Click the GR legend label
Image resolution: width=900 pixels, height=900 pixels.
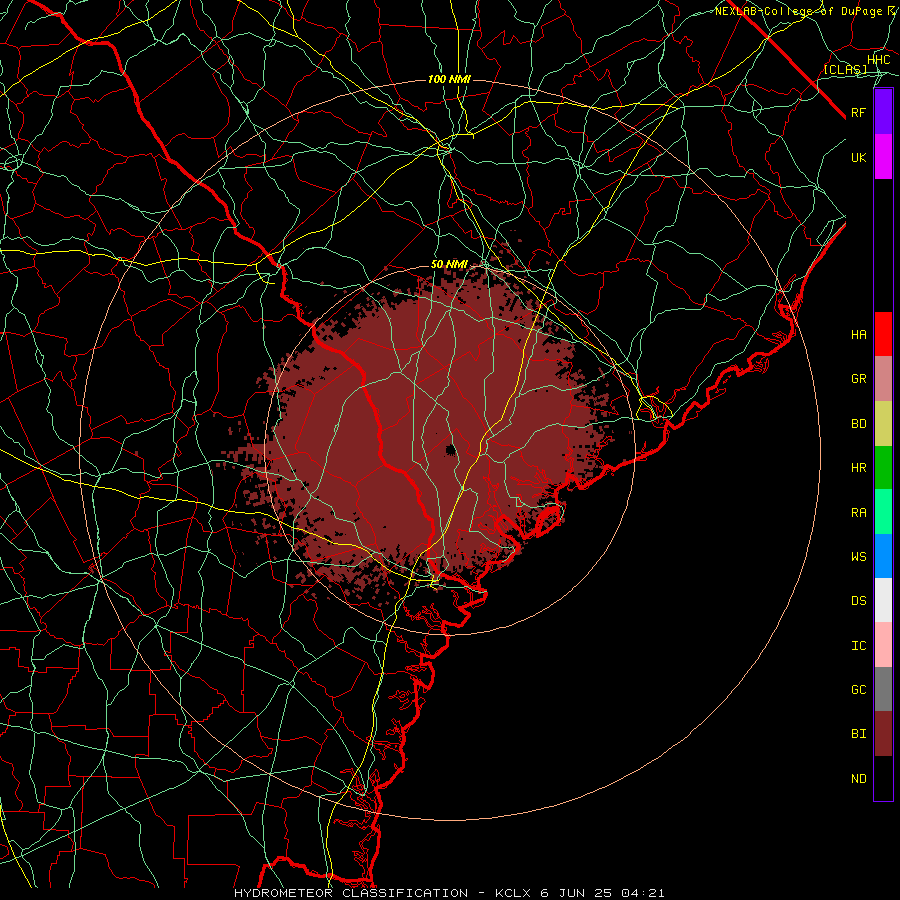[x=858, y=379]
